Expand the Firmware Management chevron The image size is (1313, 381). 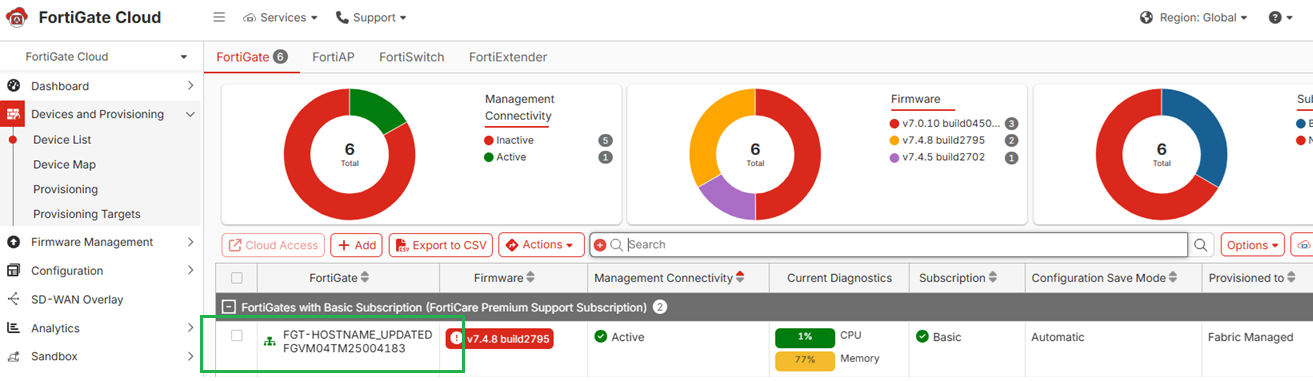[190, 242]
